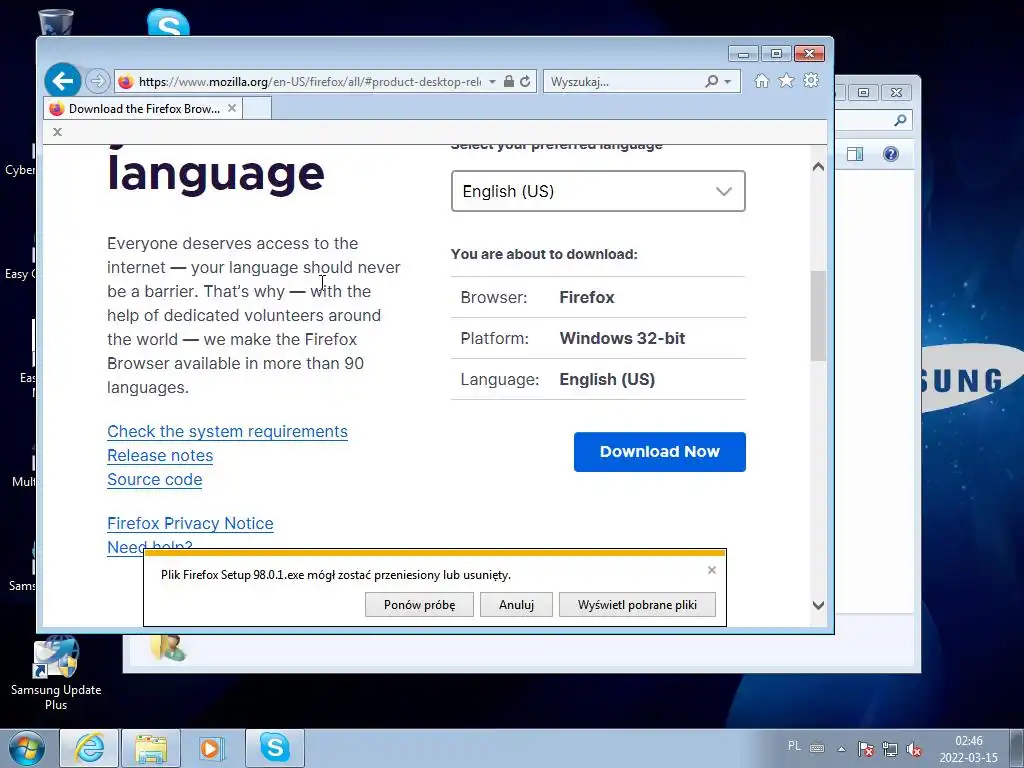This screenshot has width=1024, height=768.
Task: Show hidden tray icons arrow
Action: point(842,749)
